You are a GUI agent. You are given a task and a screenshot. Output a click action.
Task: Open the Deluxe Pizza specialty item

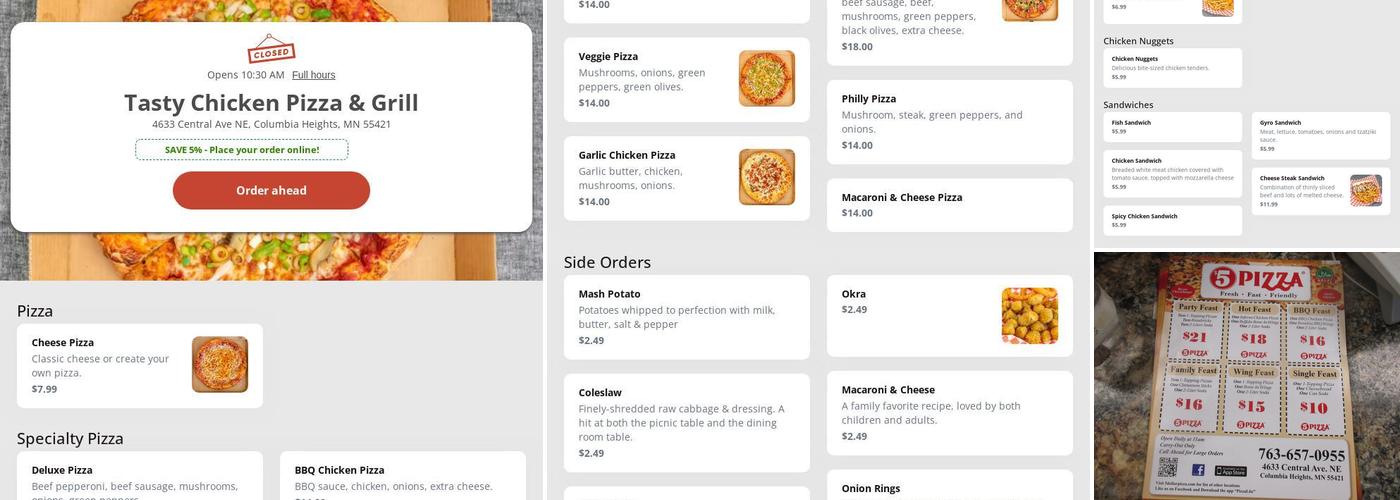coord(139,476)
